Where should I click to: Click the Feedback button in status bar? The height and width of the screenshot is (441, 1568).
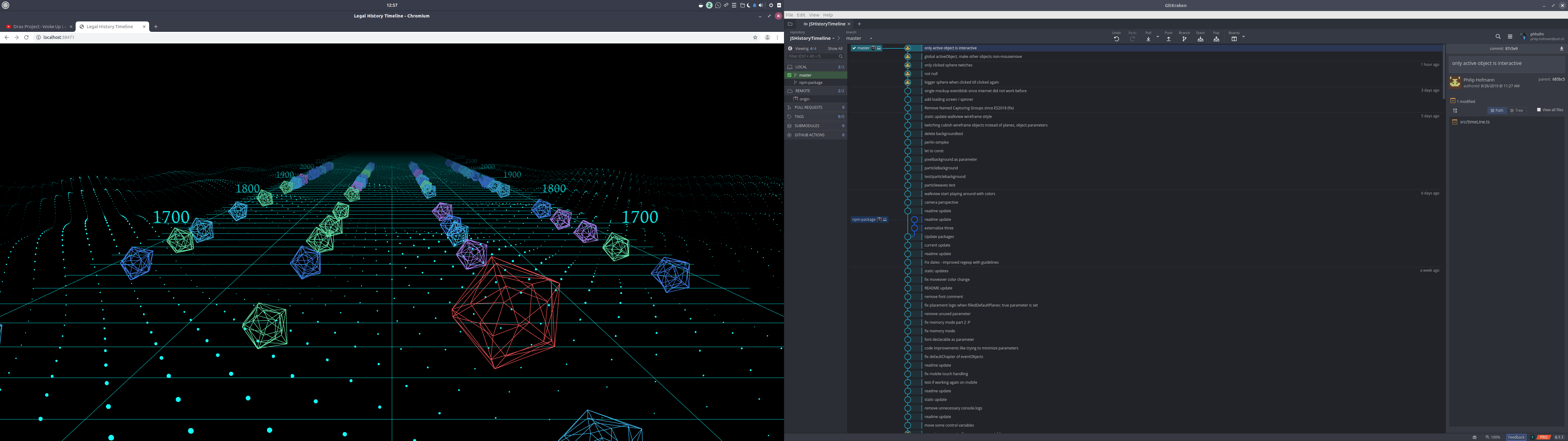click(x=1516, y=437)
